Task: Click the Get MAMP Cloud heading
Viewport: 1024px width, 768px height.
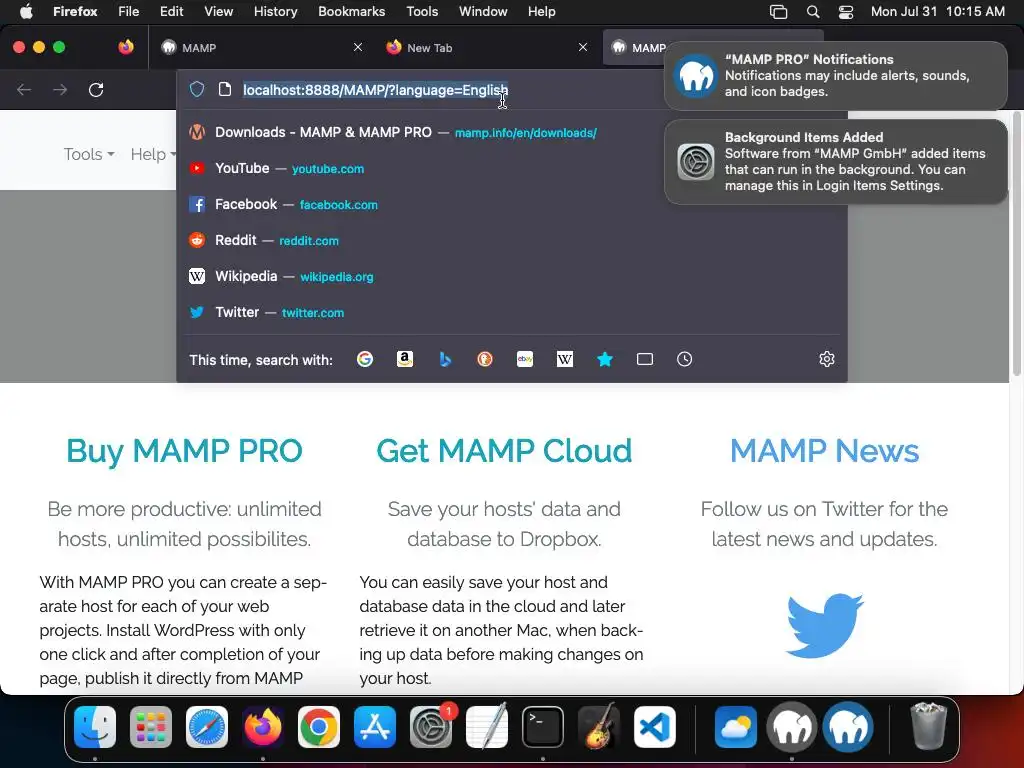Action: 504,451
